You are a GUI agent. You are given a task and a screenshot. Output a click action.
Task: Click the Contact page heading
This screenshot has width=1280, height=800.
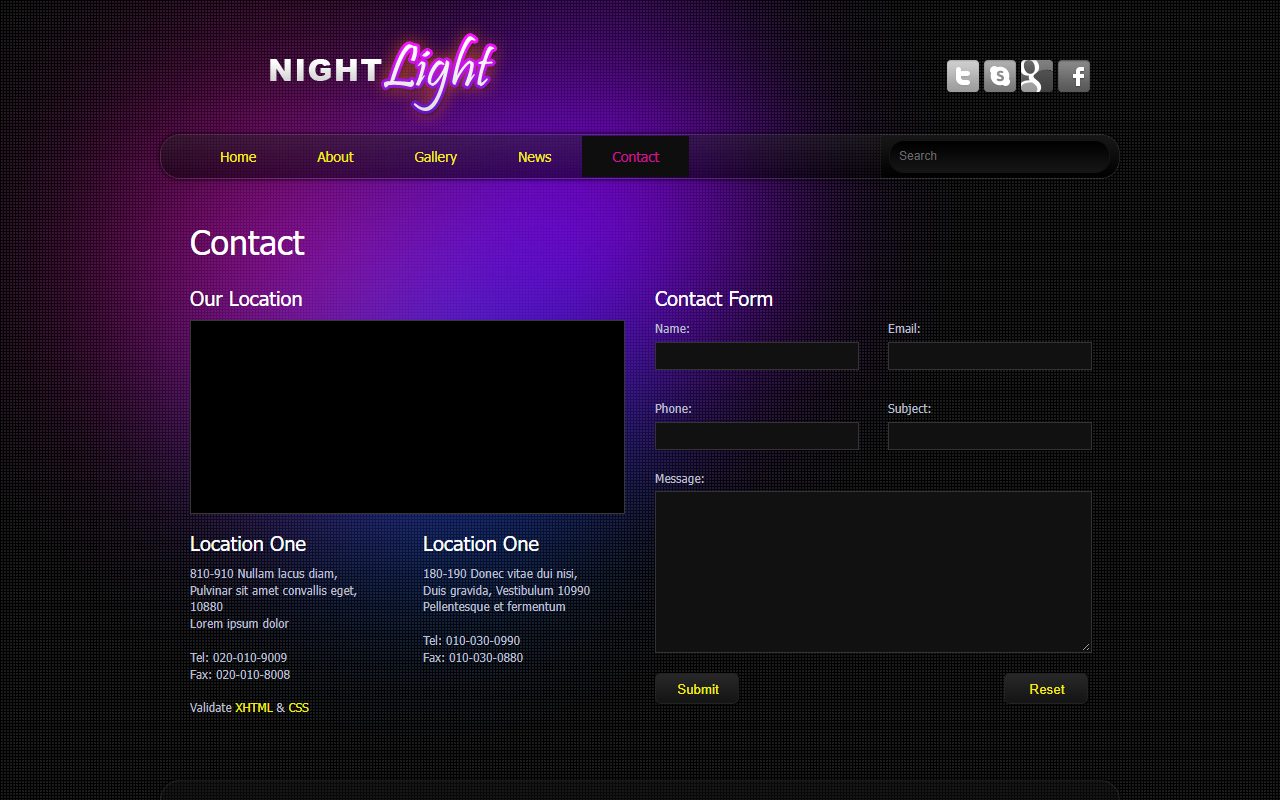tap(247, 243)
